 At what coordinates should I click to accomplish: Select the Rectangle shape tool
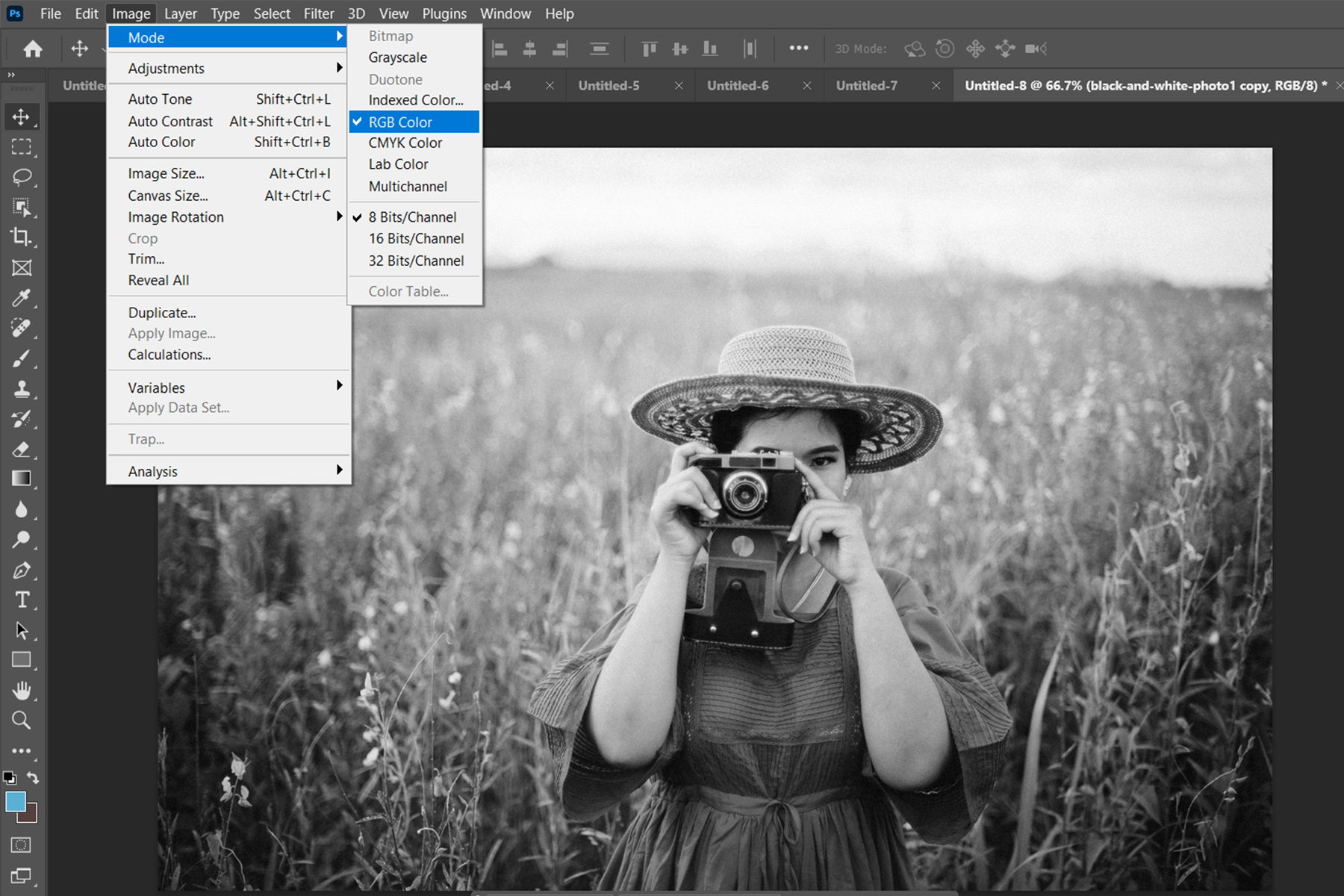(x=21, y=660)
